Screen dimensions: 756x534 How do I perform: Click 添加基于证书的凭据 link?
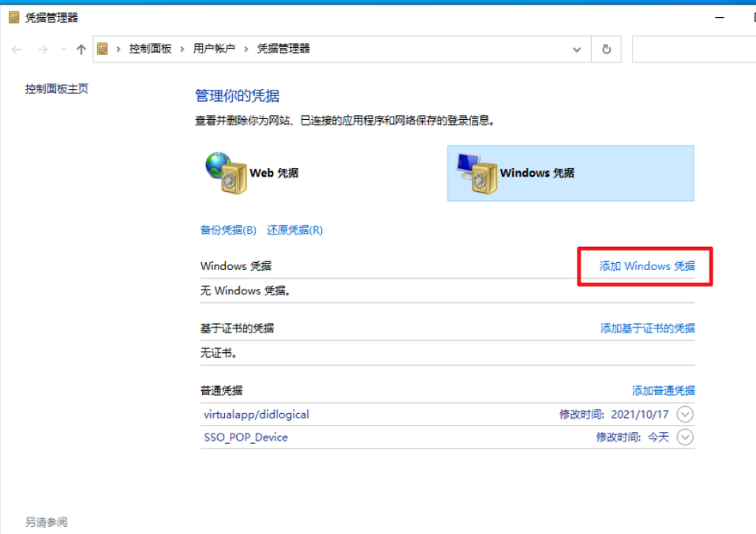click(648, 328)
